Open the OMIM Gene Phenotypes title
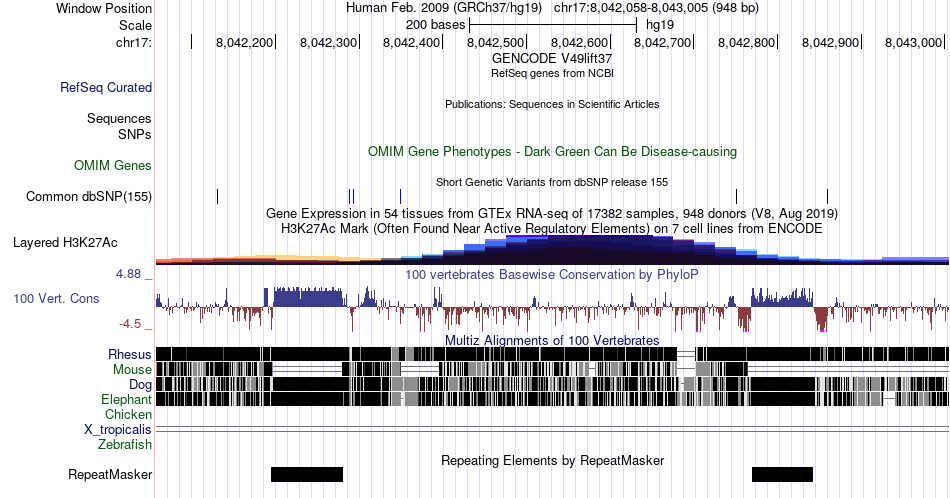 tap(552, 151)
